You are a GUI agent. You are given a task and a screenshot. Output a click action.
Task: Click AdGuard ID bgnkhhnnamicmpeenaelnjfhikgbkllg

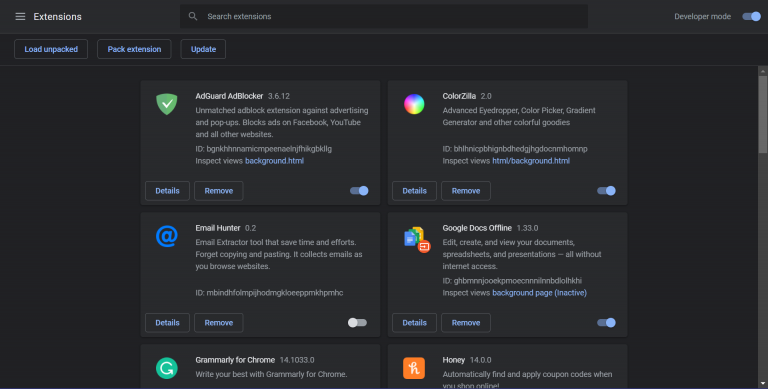(264, 148)
